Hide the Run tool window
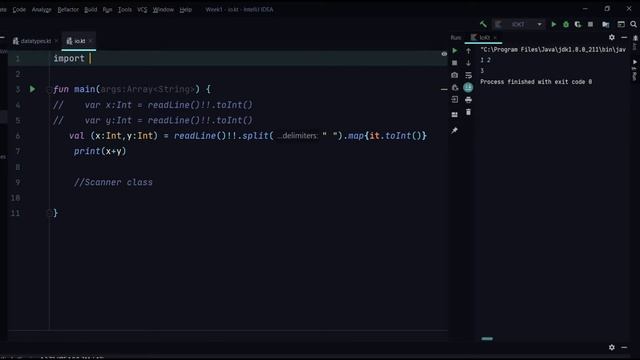640x360 pixels. [x=624, y=37]
